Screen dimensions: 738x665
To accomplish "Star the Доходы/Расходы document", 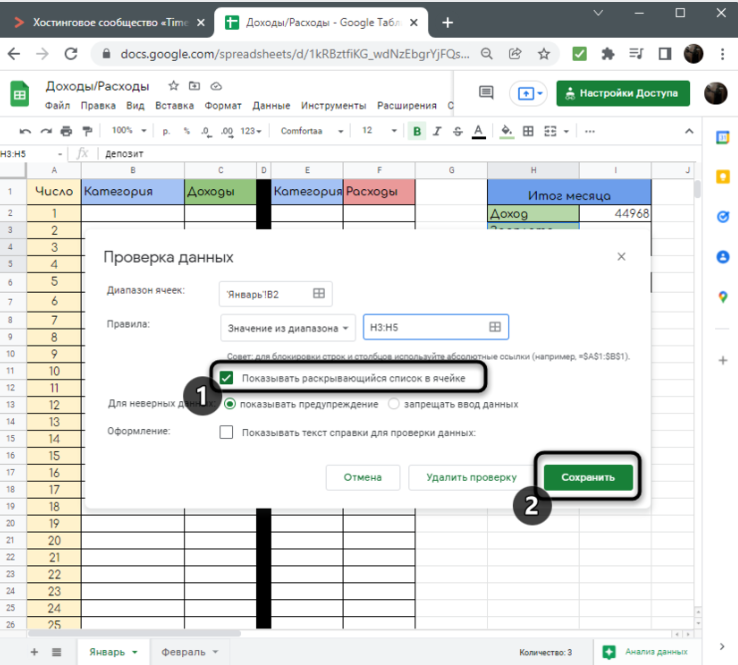I will click(x=174, y=86).
